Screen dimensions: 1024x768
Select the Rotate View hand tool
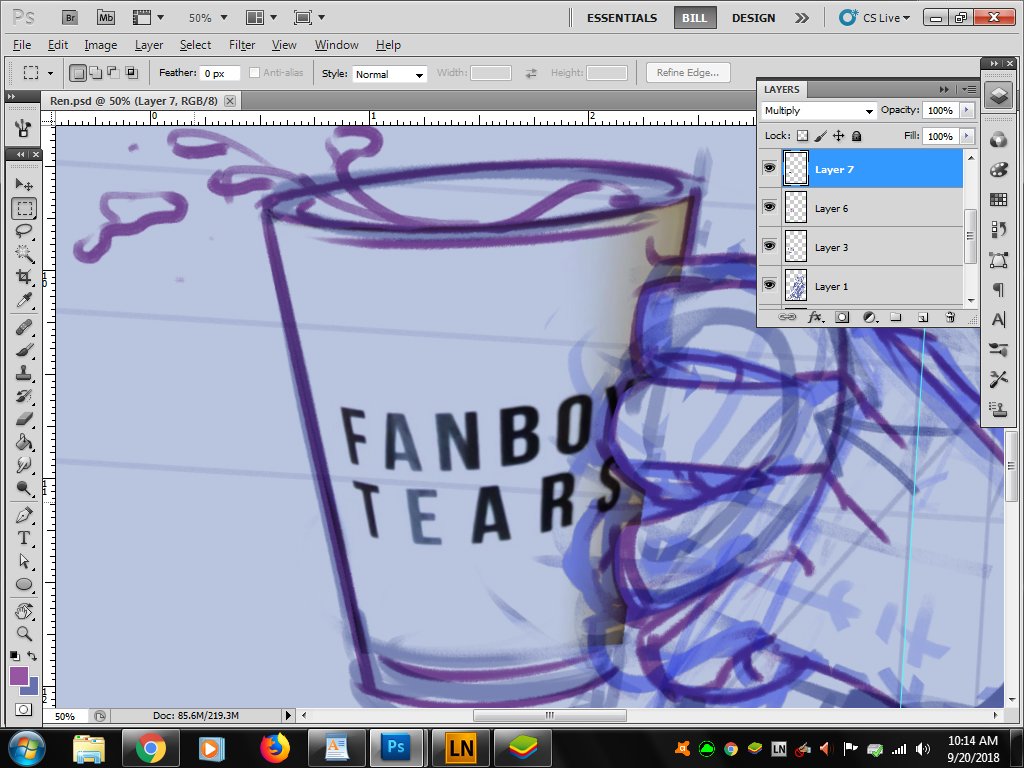coord(24,611)
